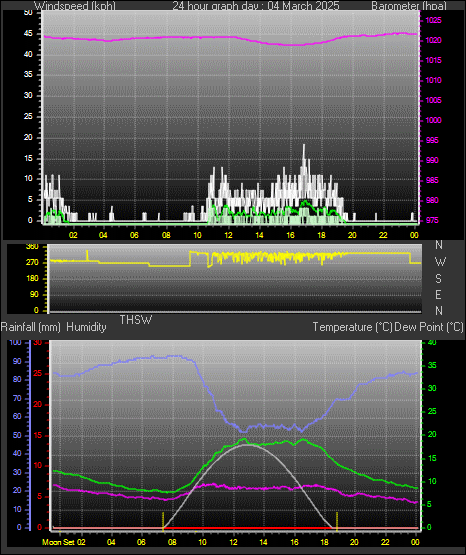Viewport: 466px width, 555px height.
Task: Click the 40 windspeed axis label
Action: point(28,54)
